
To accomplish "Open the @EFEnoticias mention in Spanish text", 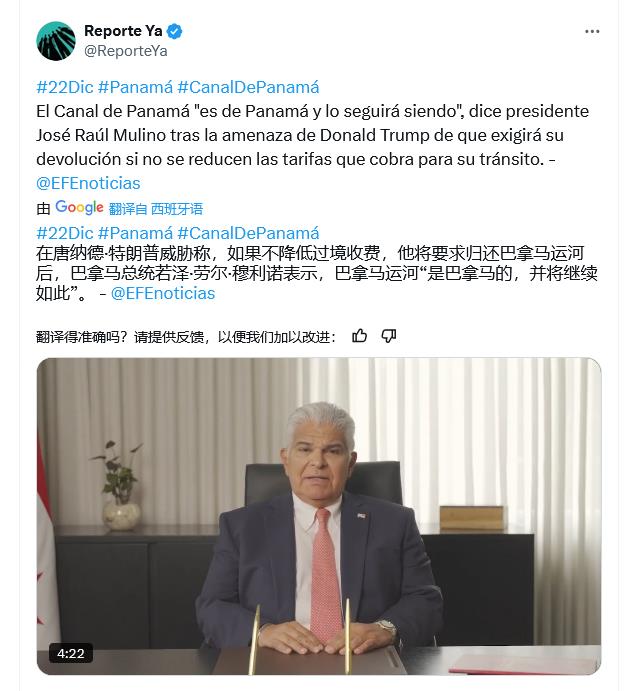I will (x=88, y=183).
